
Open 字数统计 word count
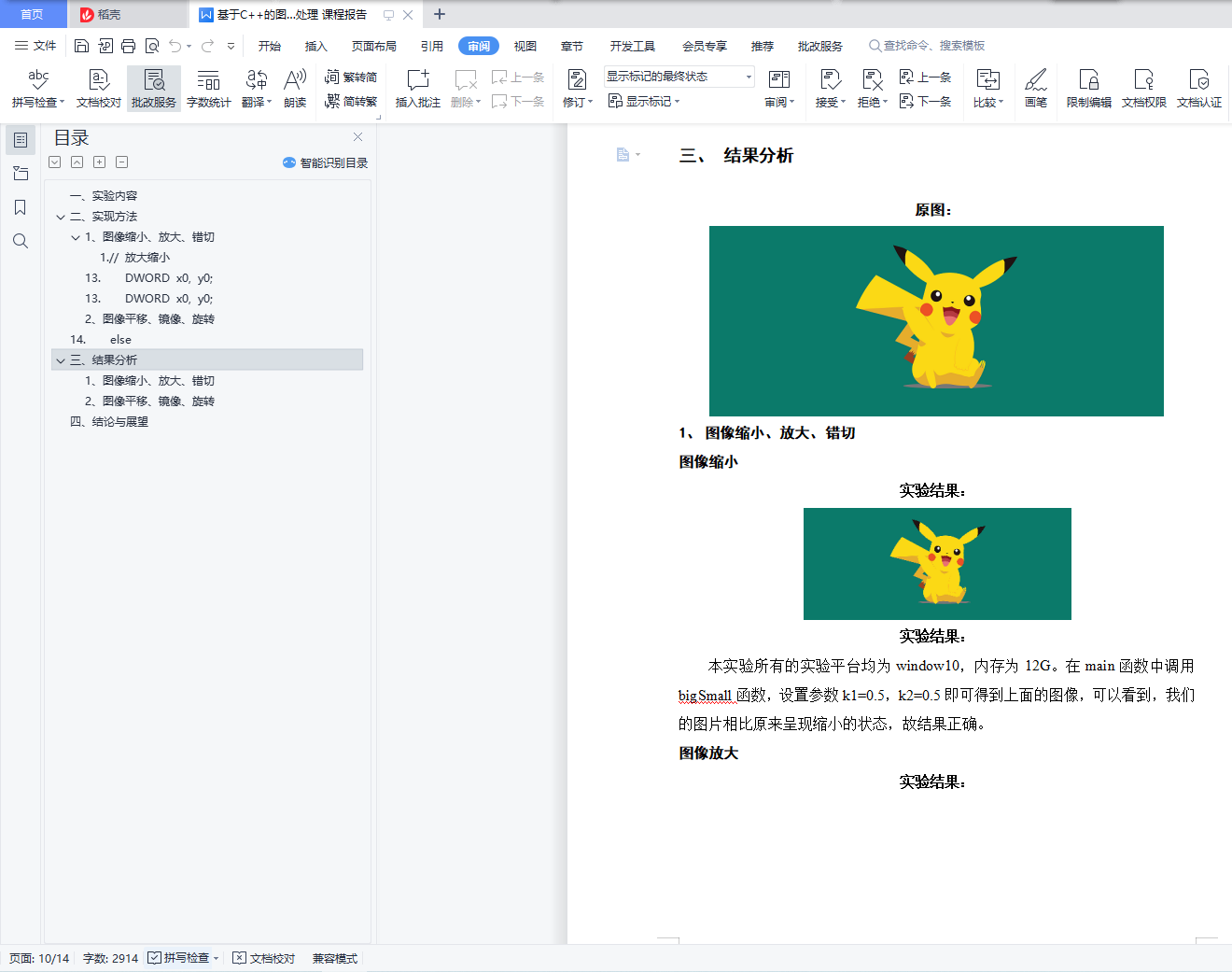coord(209,89)
